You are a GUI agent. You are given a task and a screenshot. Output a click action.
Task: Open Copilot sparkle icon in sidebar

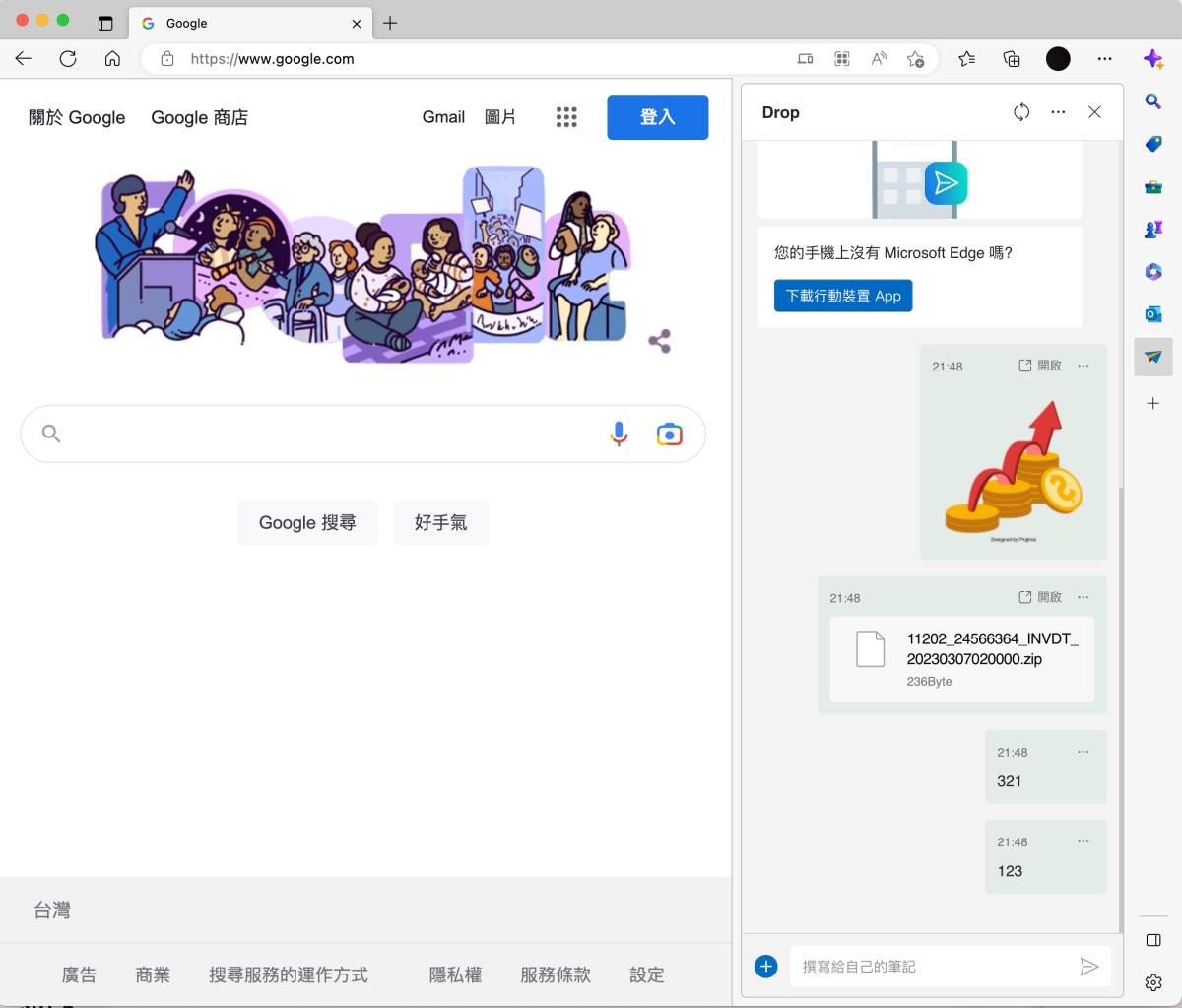1153,59
